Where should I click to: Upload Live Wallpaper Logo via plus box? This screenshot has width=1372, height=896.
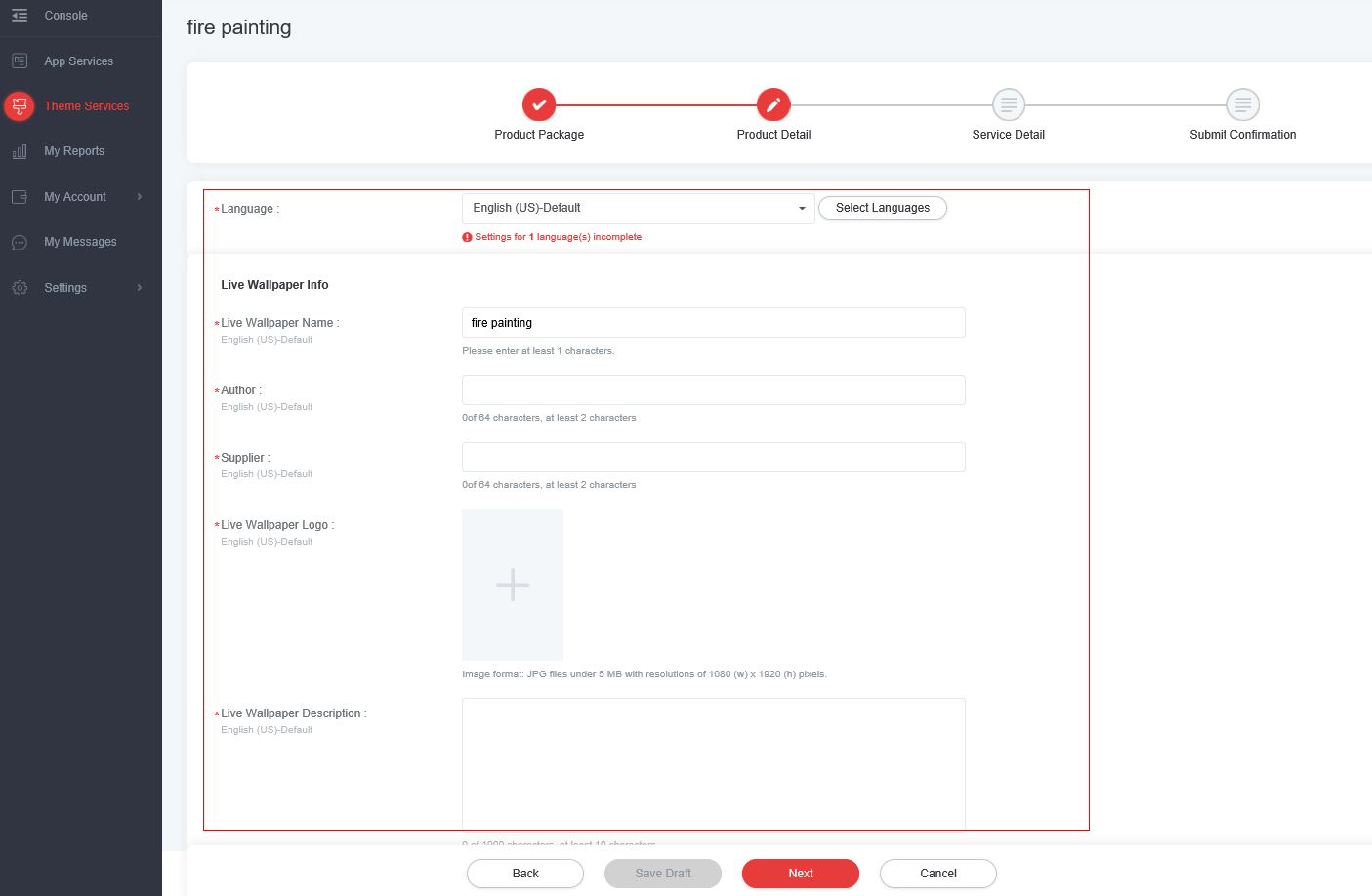pos(513,585)
